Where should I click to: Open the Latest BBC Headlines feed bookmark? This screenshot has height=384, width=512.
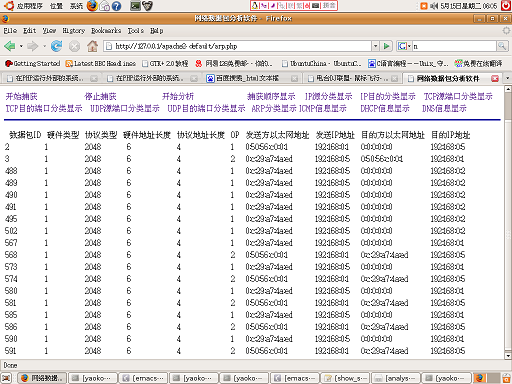[101, 63]
